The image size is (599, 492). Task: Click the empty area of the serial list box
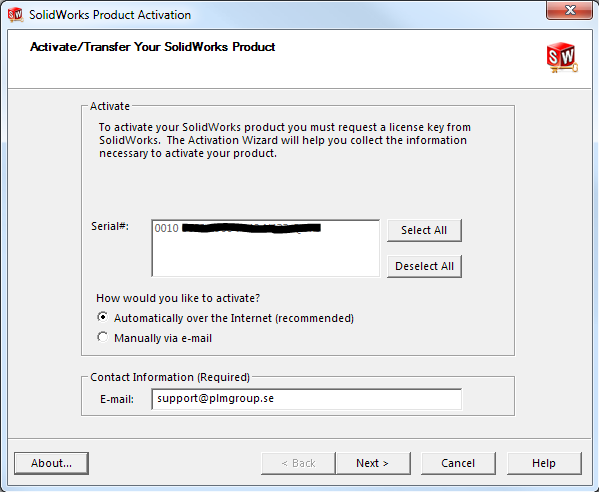pos(266,256)
